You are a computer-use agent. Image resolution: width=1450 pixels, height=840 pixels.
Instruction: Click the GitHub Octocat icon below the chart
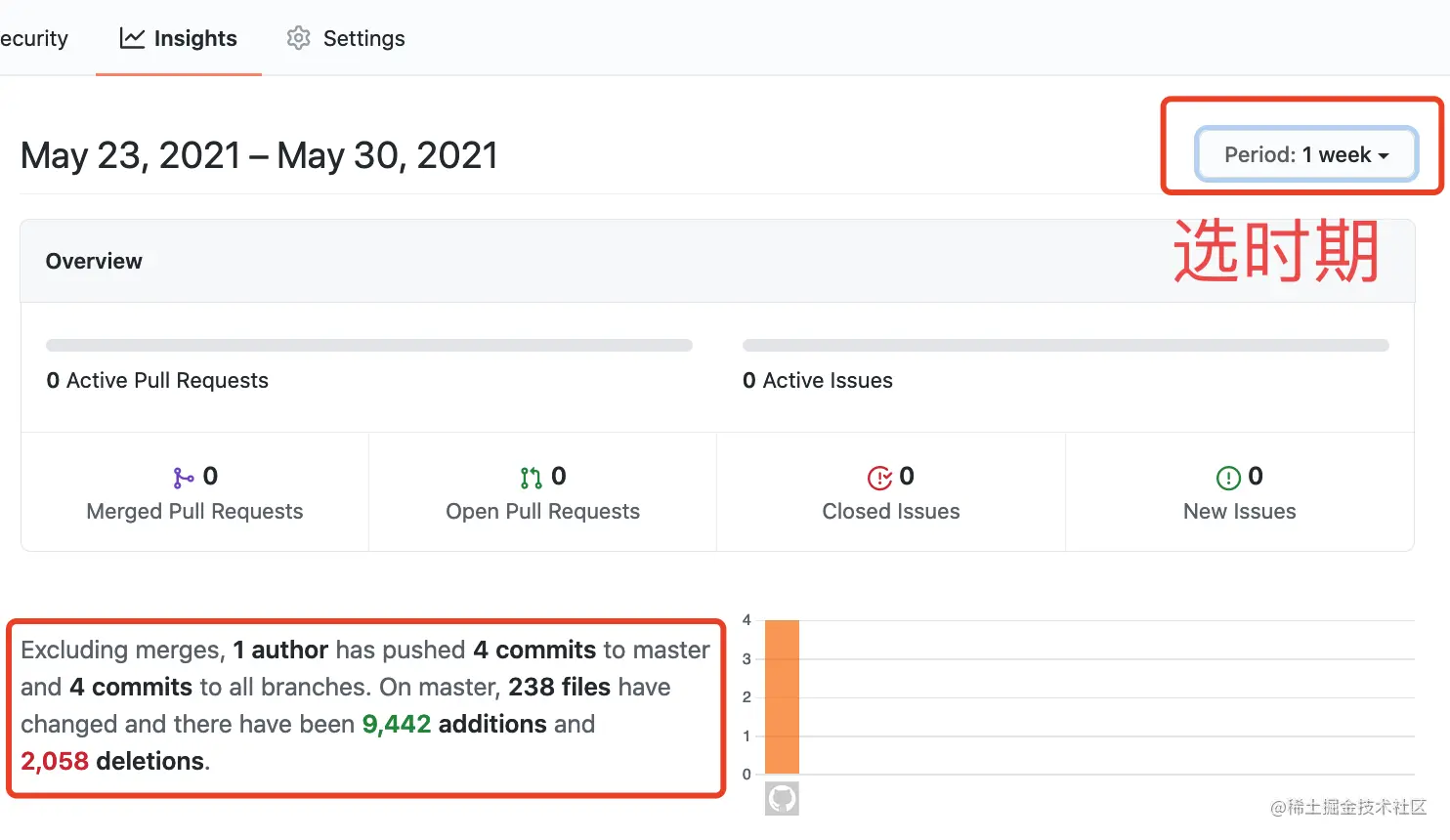(x=781, y=798)
